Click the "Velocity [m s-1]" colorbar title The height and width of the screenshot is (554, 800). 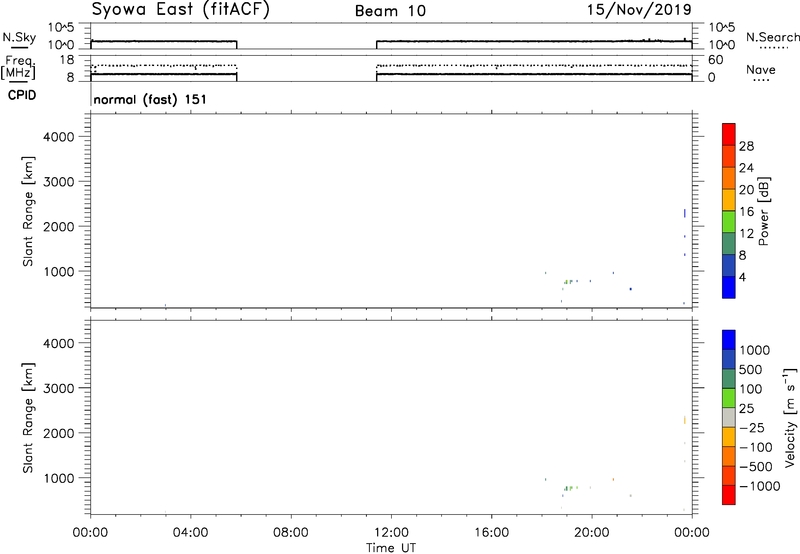[x=790, y=417]
